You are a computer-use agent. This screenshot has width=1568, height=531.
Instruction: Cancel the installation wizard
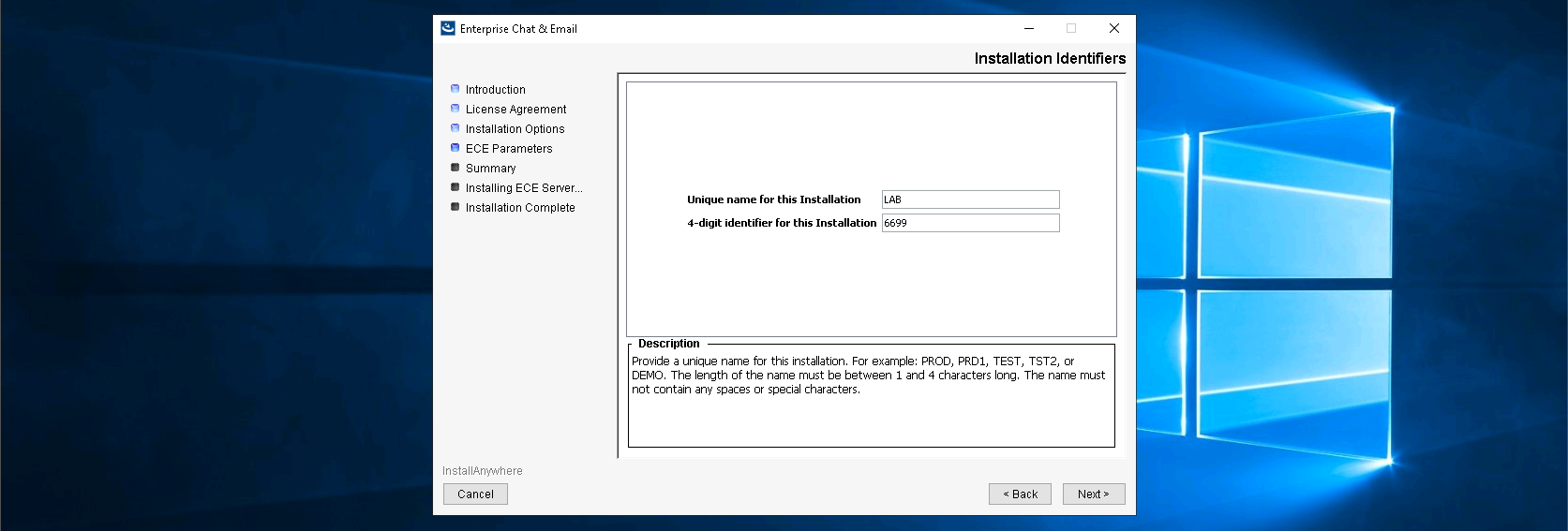(x=475, y=494)
